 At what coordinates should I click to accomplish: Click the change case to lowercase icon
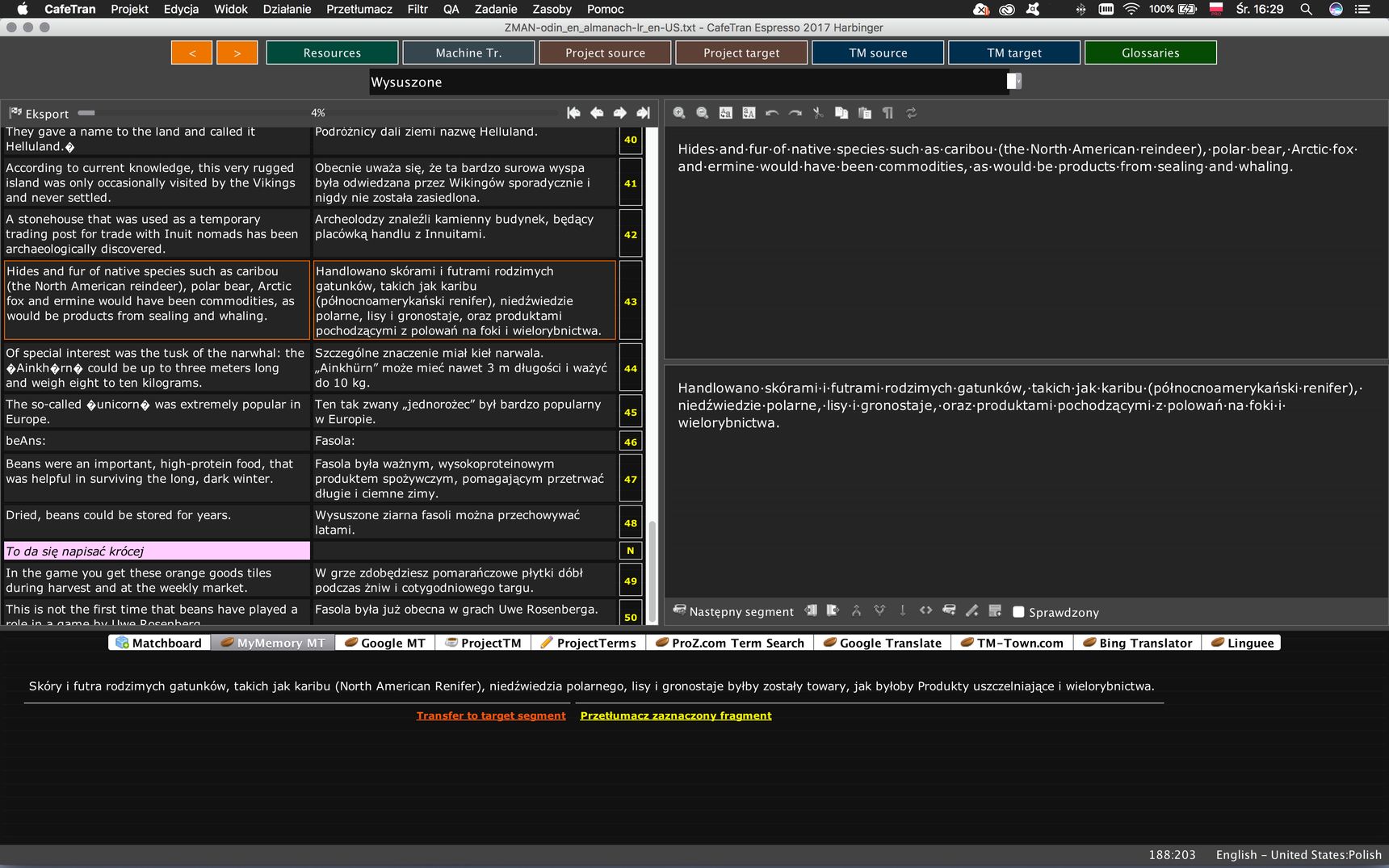(725, 113)
